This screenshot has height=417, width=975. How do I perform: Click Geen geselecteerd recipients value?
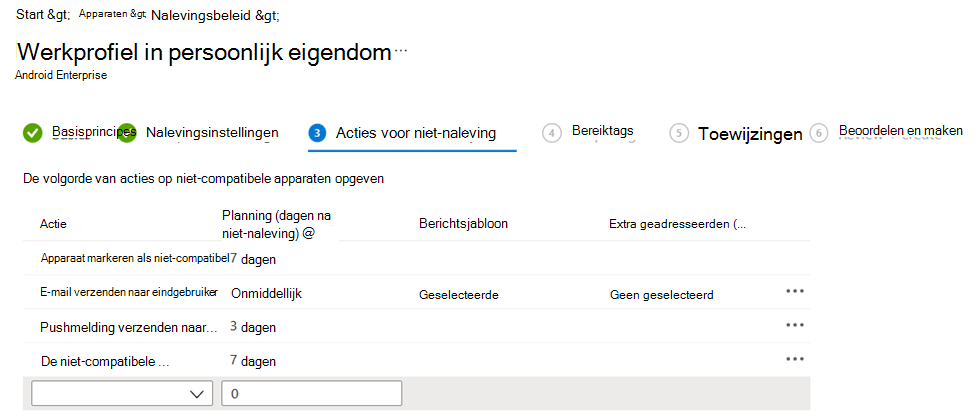tap(662, 295)
